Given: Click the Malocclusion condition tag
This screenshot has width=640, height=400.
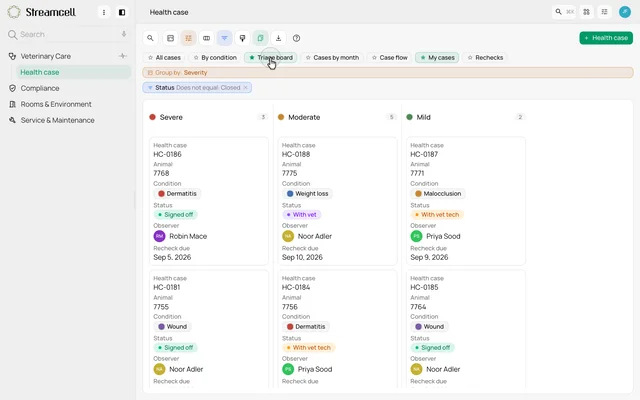Looking at the screenshot, I should (438, 193).
